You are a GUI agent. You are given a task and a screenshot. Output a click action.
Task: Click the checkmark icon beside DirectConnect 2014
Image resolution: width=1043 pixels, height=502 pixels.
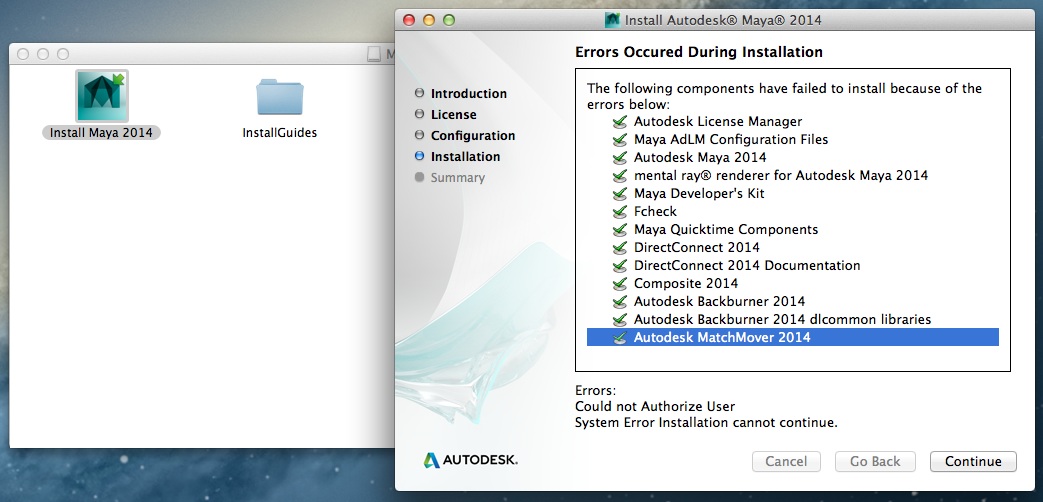click(x=620, y=247)
